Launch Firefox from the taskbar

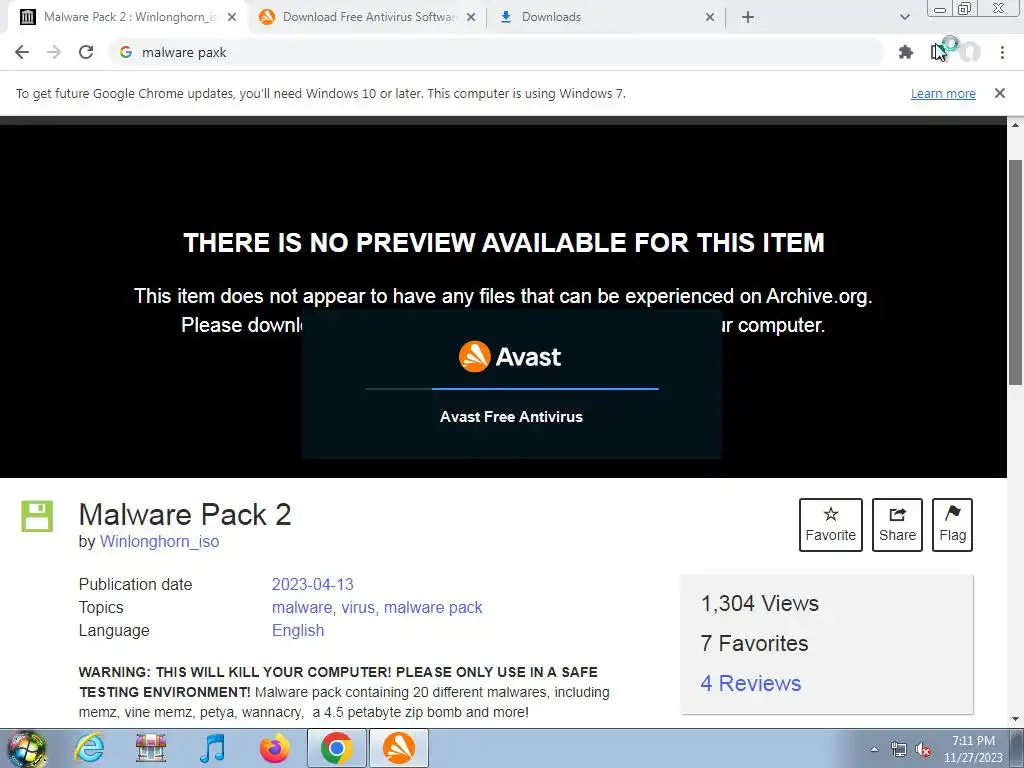point(274,748)
